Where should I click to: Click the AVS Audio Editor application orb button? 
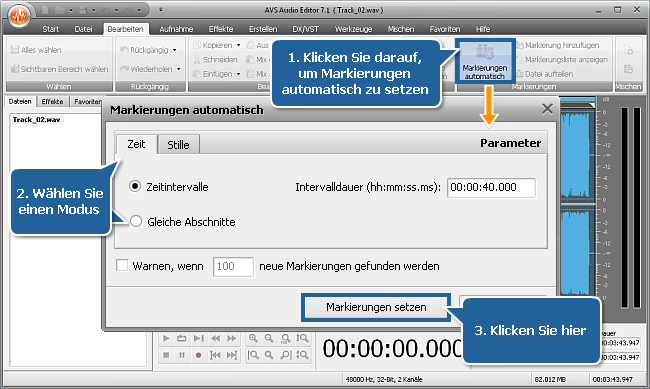click(19, 17)
